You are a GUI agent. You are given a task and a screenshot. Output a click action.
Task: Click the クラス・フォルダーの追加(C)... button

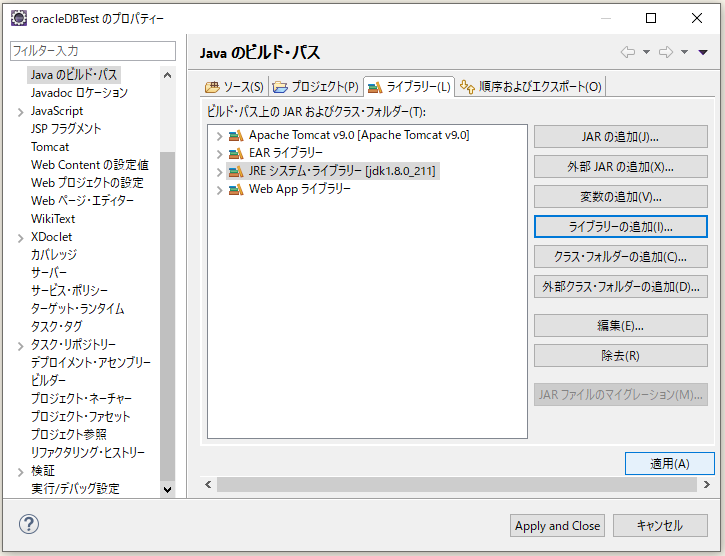point(621,257)
